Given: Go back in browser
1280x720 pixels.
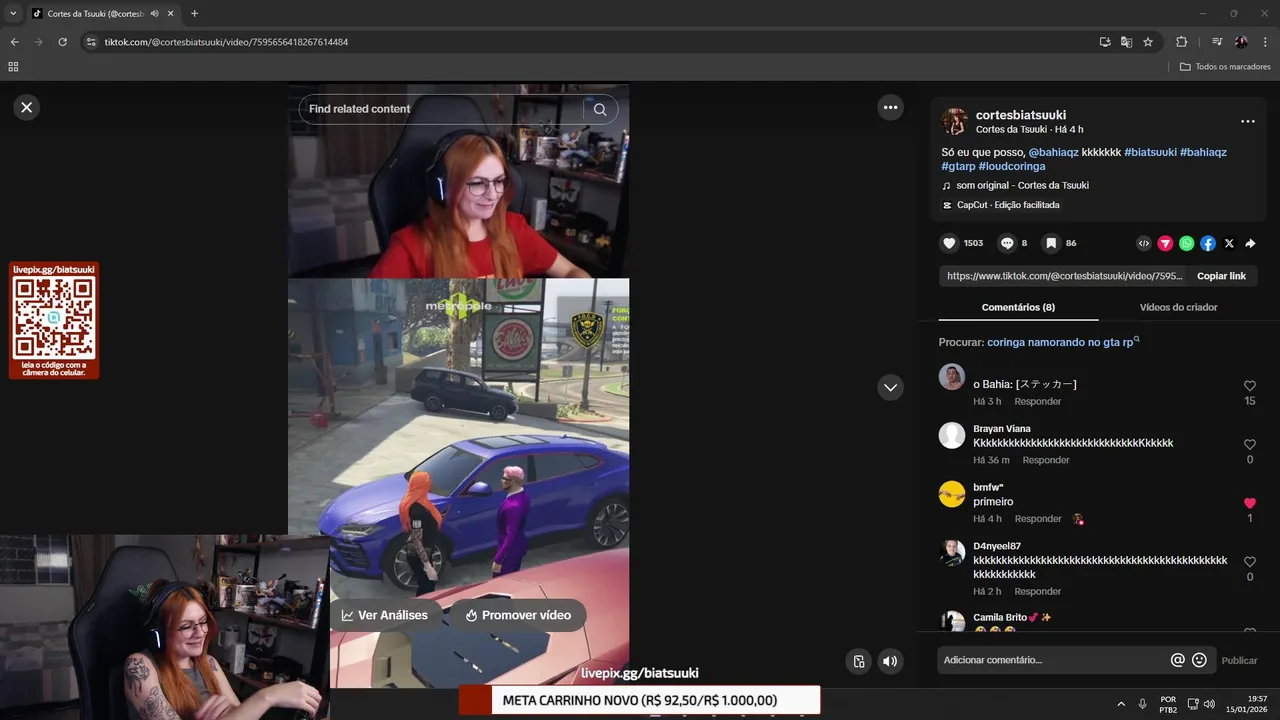Looking at the screenshot, I should click(14, 42).
